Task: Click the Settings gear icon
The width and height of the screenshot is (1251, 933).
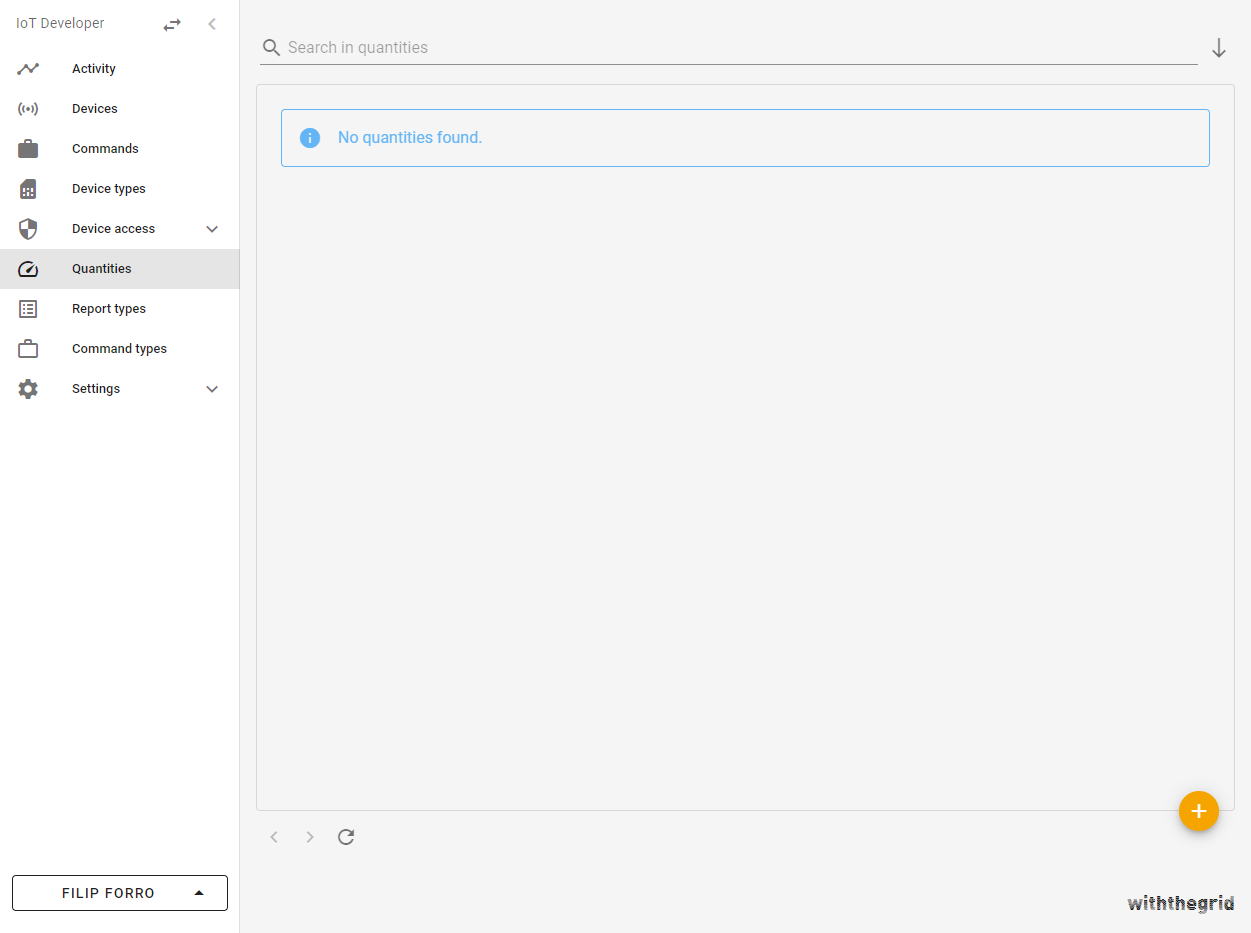Action: click(28, 389)
